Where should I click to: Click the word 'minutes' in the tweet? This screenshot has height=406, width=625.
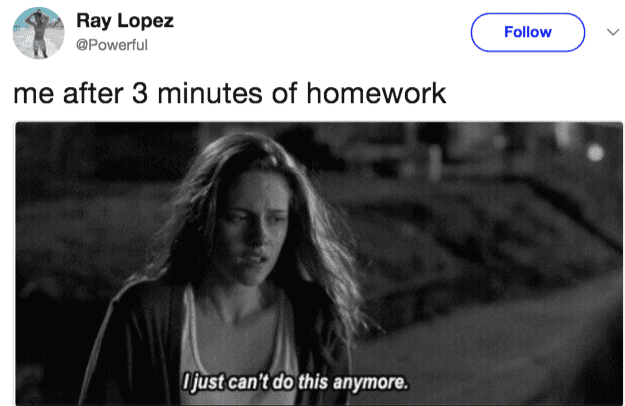210,94
